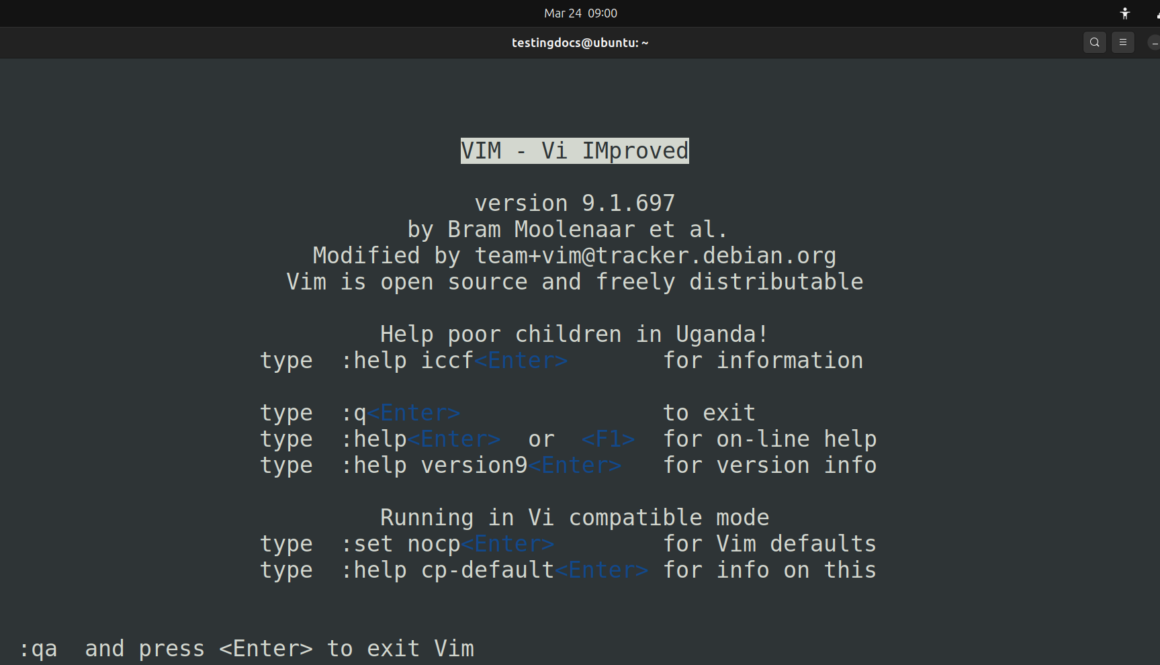Click the :q<Enter> command text
This screenshot has height=665, width=1160.
coord(400,413)
